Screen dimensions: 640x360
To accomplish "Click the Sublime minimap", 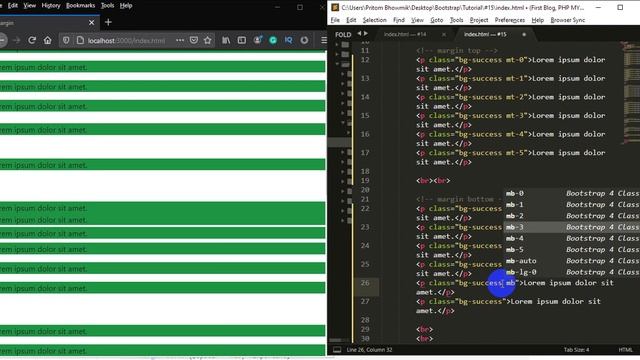I will pyautogui.click(x=631, y=94).
